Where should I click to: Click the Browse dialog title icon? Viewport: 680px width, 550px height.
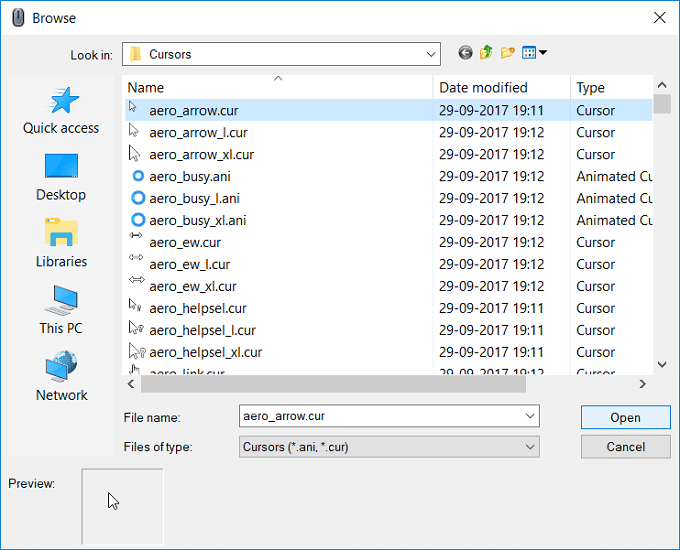18,18
